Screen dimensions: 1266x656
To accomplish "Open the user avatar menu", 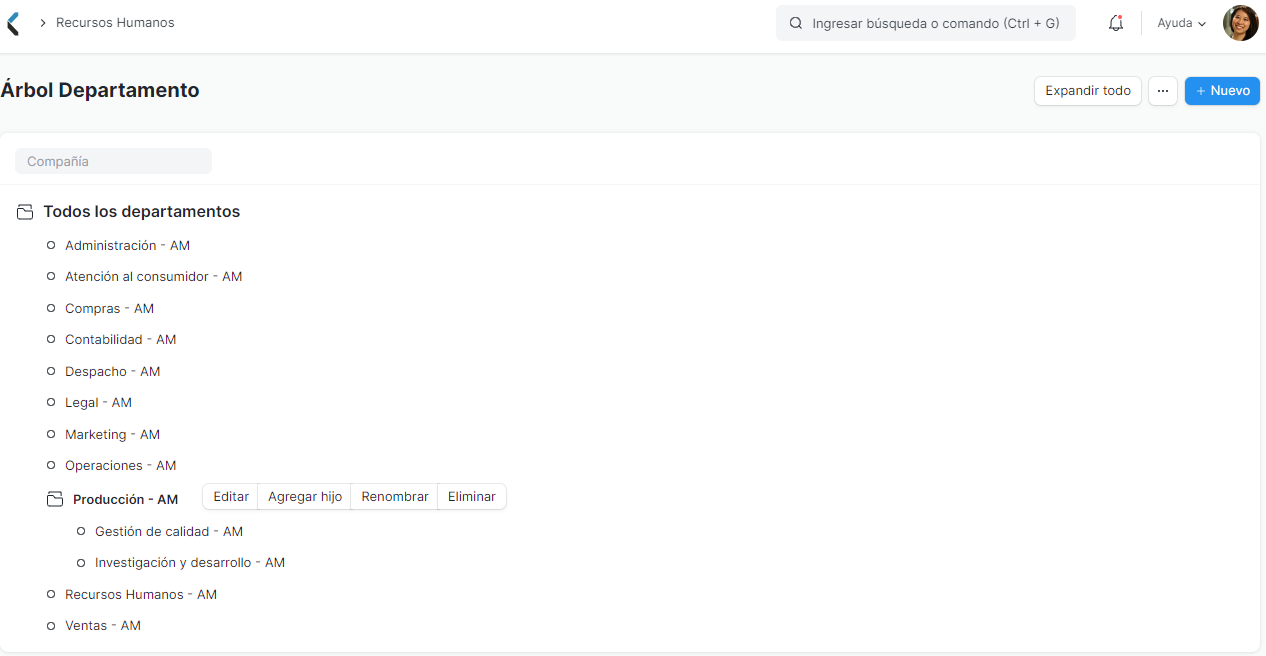I will (1241, 23).
